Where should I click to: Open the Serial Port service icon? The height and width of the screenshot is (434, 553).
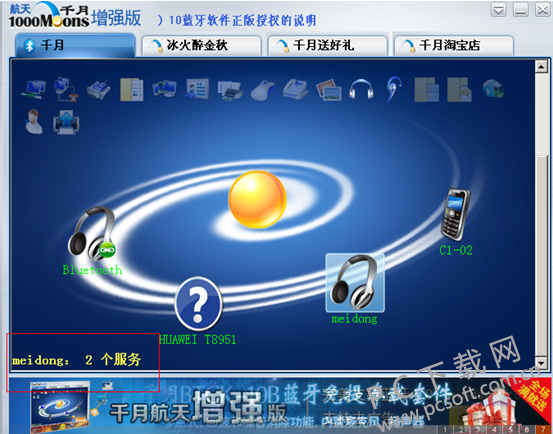(99, 90)
